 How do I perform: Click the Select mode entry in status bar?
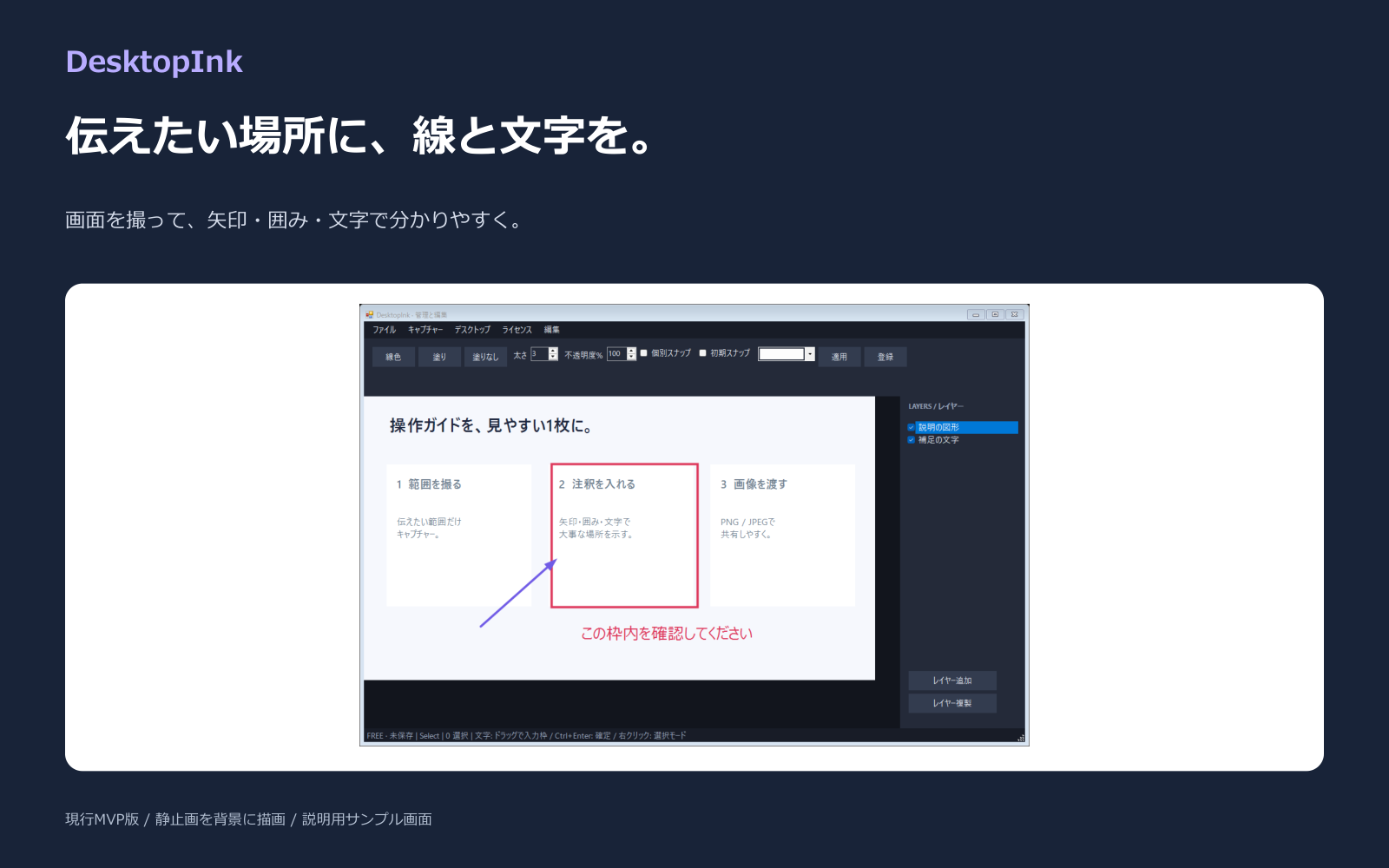430,736
